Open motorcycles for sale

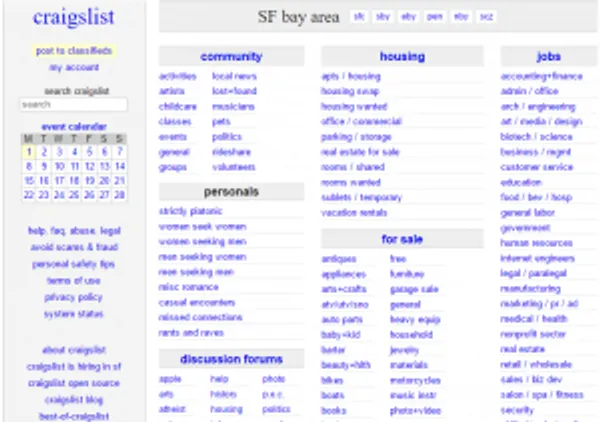(415, 380)
